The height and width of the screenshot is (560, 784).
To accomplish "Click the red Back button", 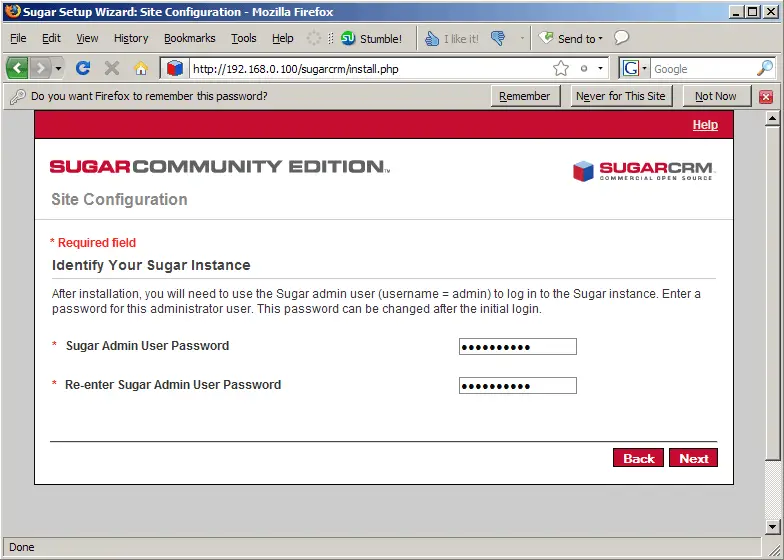I will coord(638,458).
